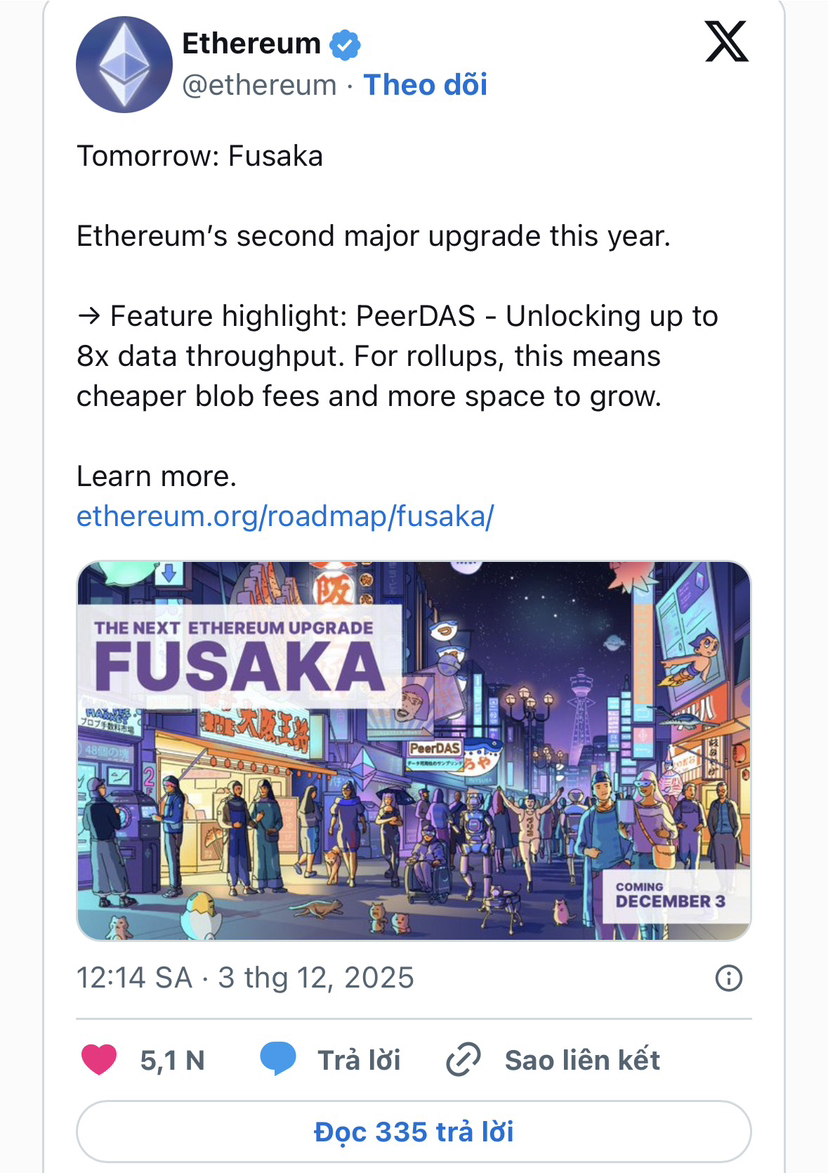Screen dimensions: 828x1173
Task: Click the 5,1 N like count
Action: click(x=172, y=1060)
